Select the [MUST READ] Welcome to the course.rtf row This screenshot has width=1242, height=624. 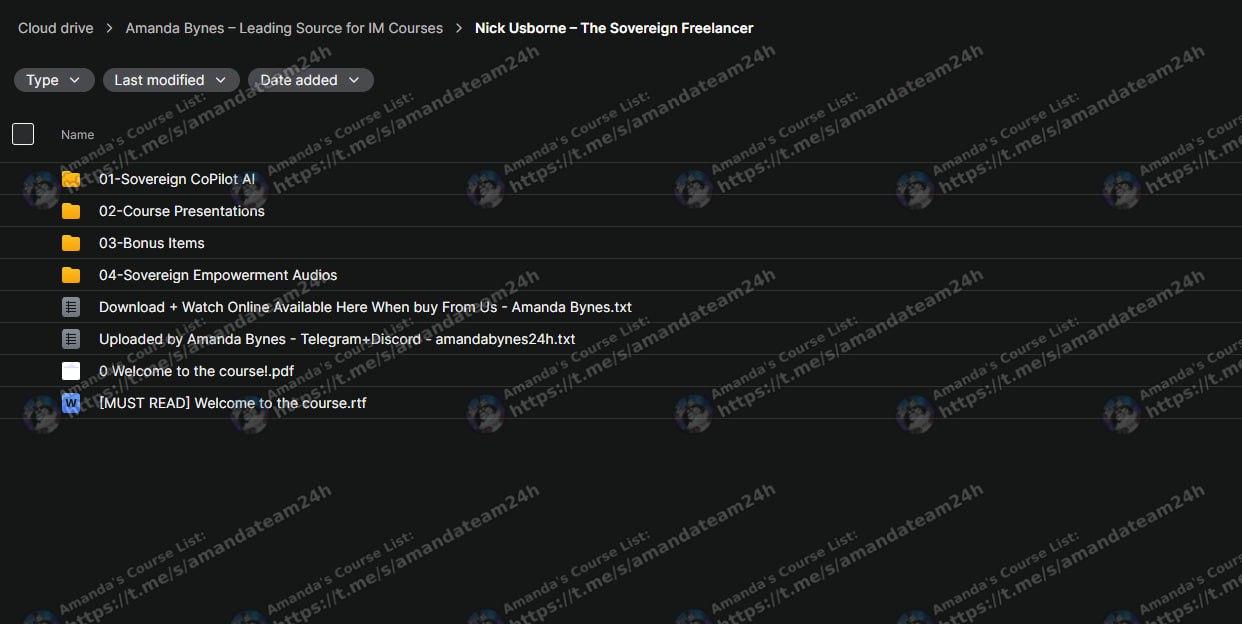(x=621, y=403)
